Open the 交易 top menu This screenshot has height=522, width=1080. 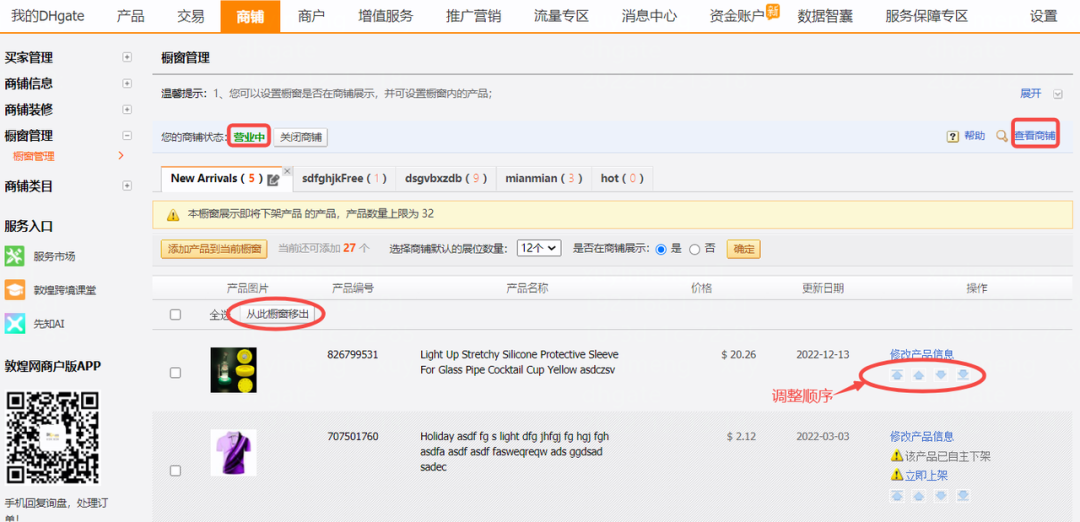coord(190,17)
